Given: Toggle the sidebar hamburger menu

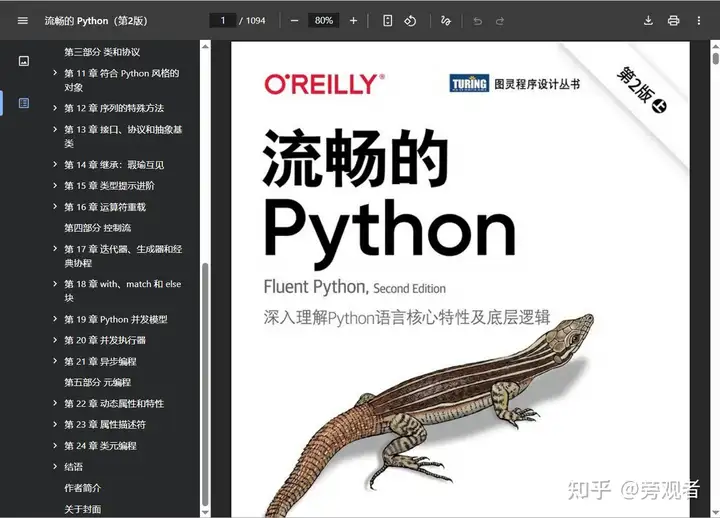Looking at the screenshot, I should pos(22,20).
